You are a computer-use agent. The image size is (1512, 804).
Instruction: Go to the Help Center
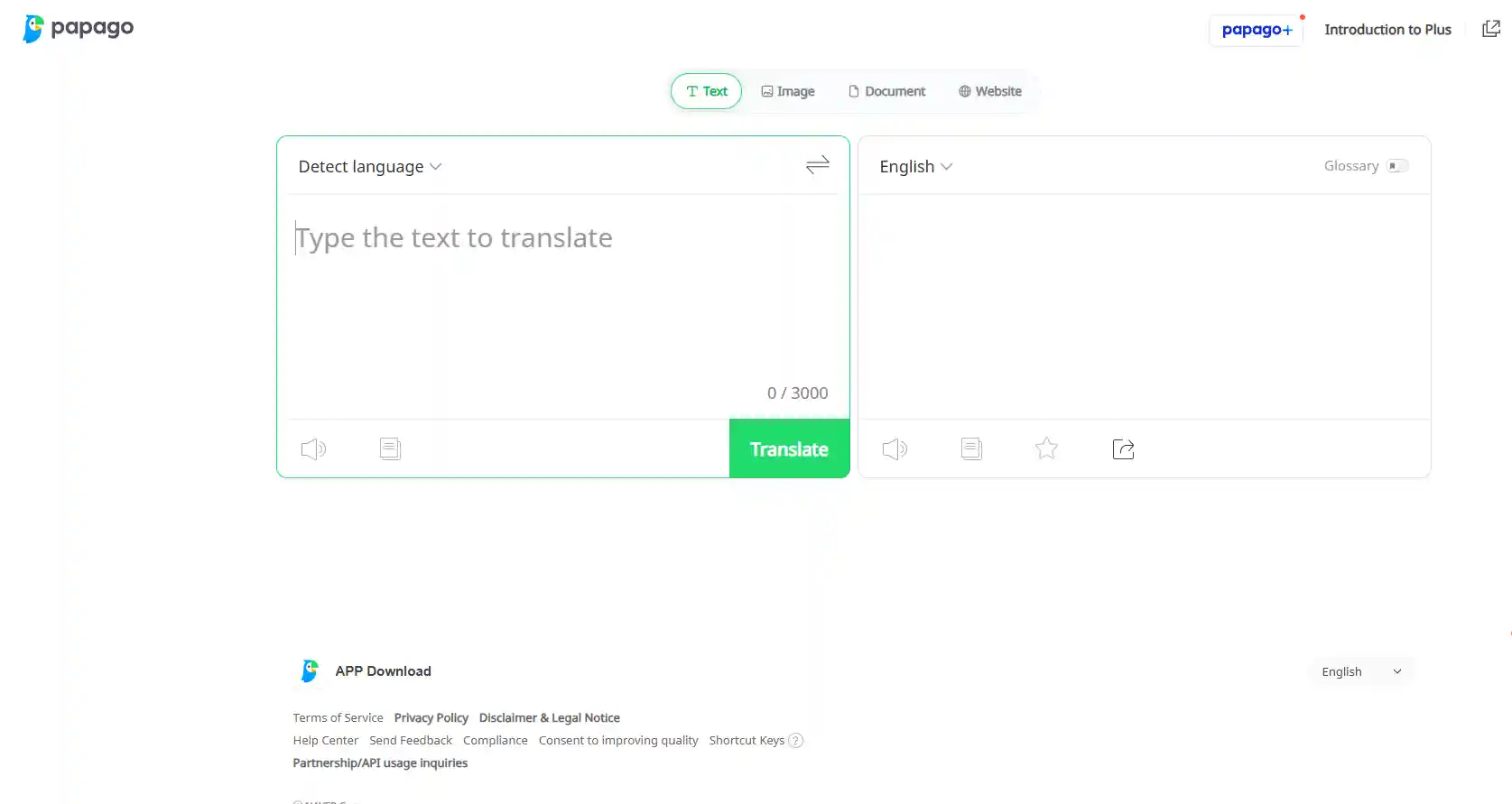(x=325, y=741)
